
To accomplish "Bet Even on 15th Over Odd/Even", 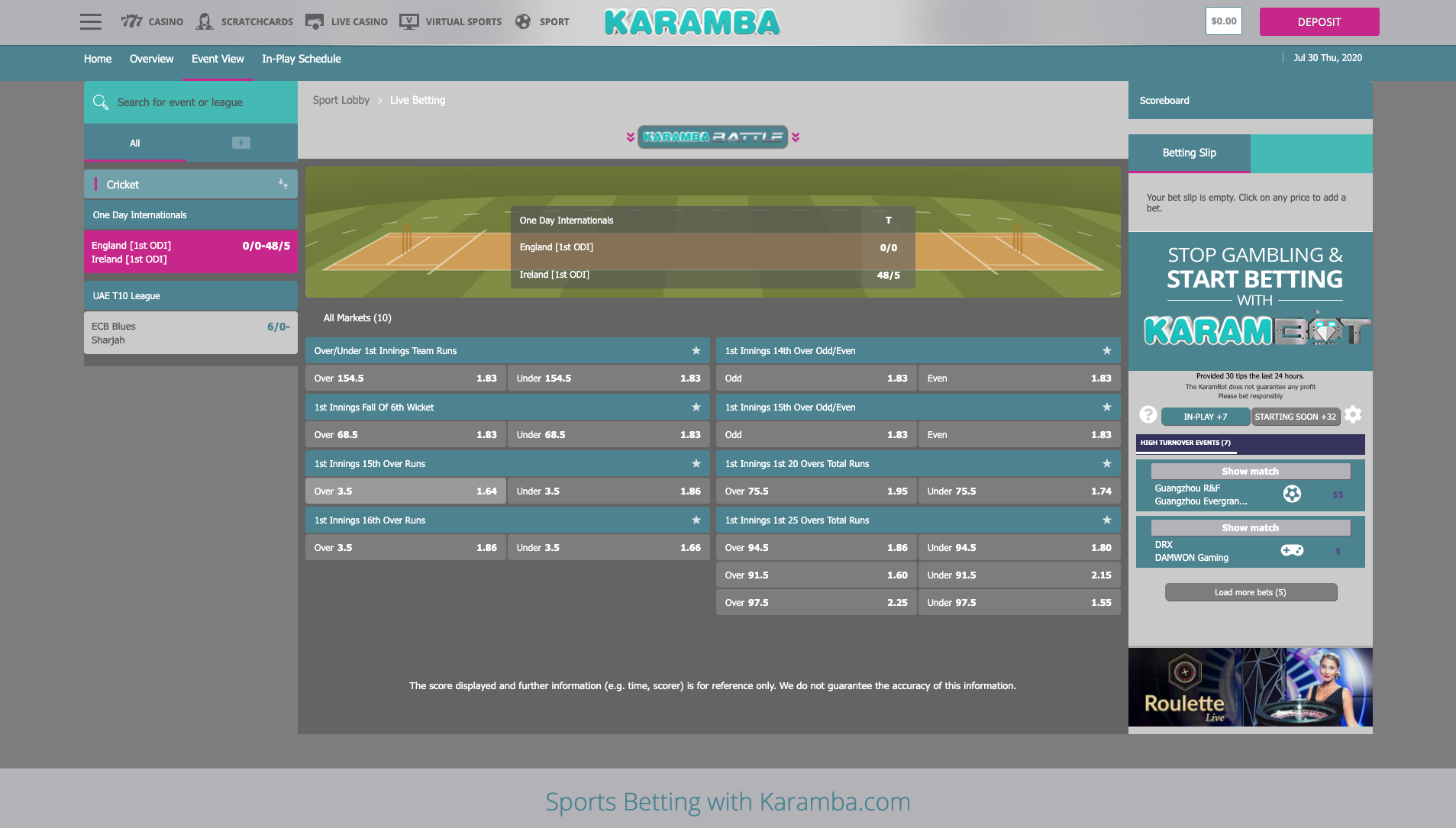I will 1019,434.
